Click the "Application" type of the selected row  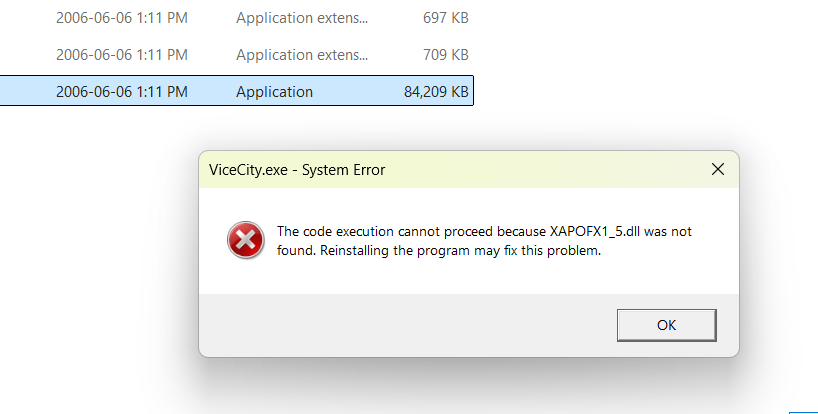pos(274,92)
